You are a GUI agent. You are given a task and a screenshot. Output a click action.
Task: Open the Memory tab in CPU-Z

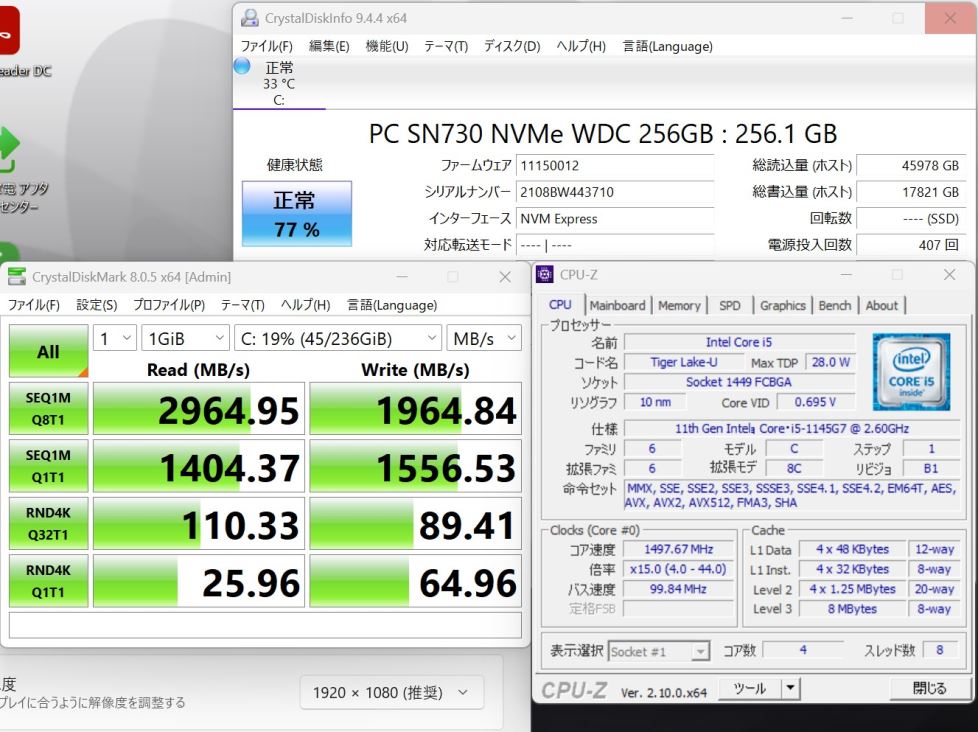click(x=679, y=305)
